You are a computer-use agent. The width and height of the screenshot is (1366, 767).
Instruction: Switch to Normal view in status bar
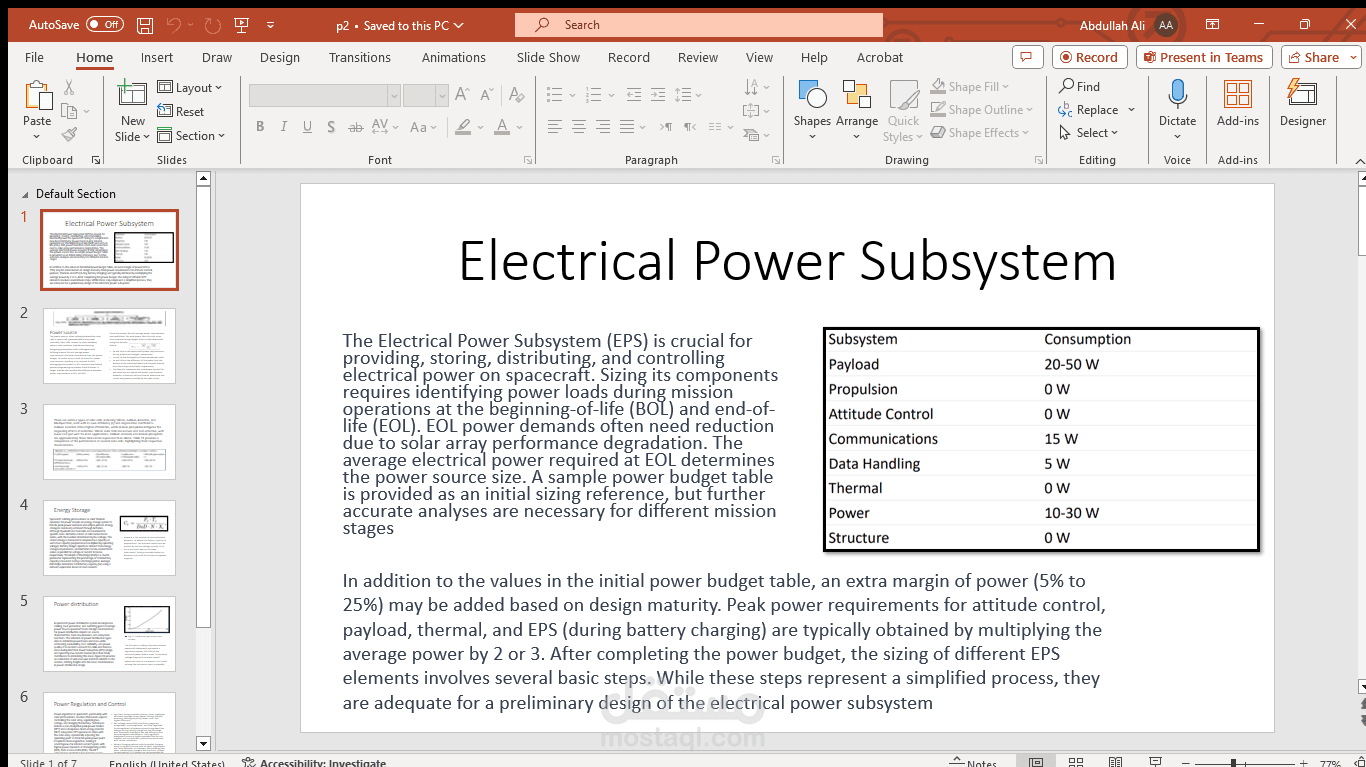click(1036, 763)
